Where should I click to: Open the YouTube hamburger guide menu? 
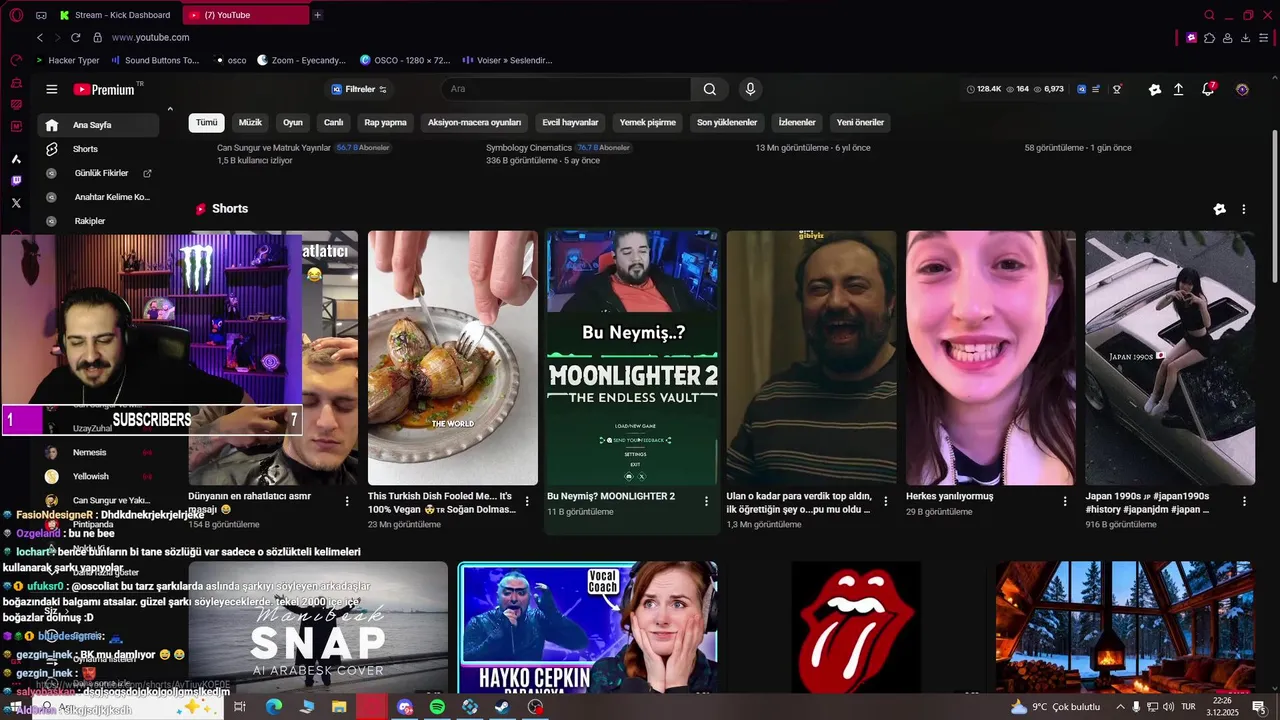[x=52, y=89]
